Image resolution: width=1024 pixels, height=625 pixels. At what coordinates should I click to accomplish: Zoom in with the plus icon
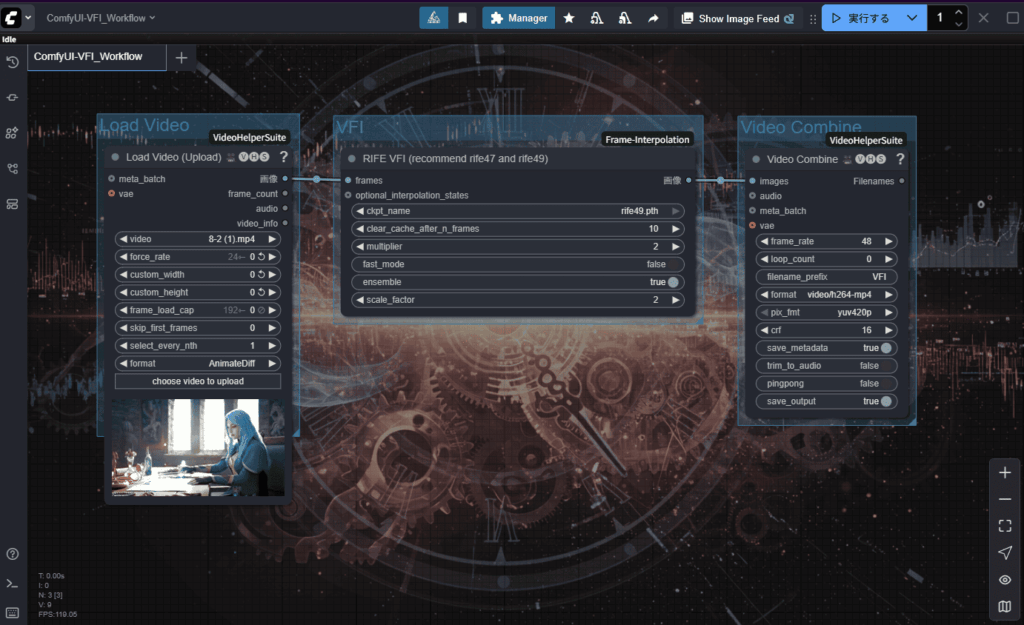tap(1005, 472)
